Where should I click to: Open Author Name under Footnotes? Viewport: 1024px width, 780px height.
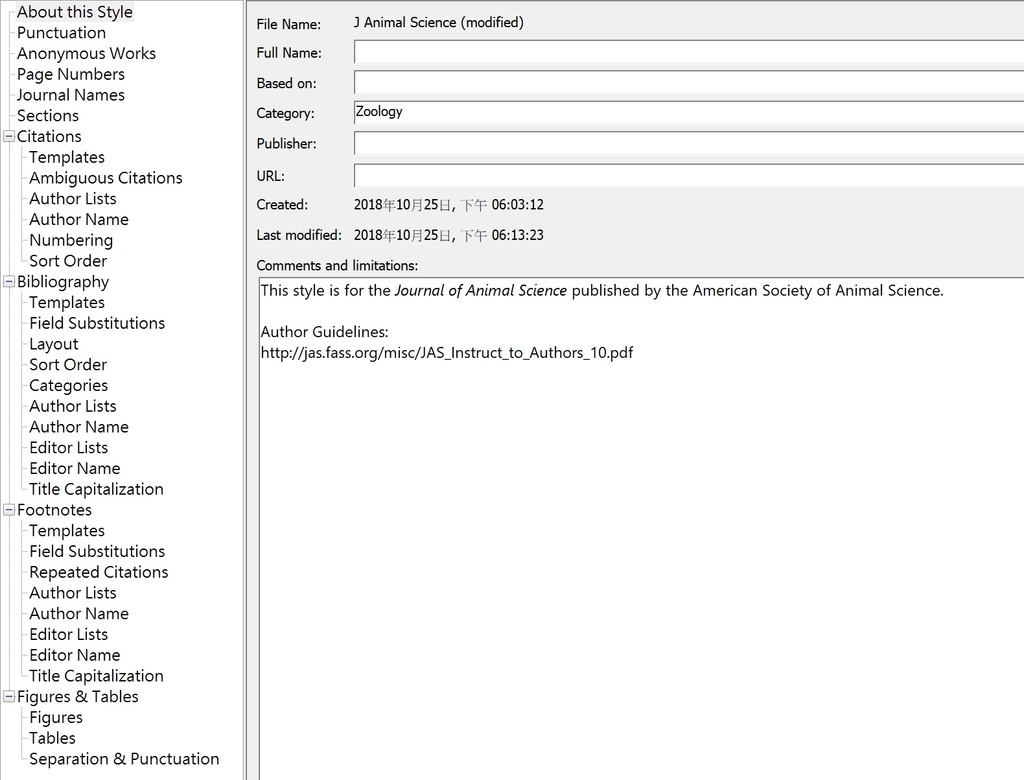78,614
